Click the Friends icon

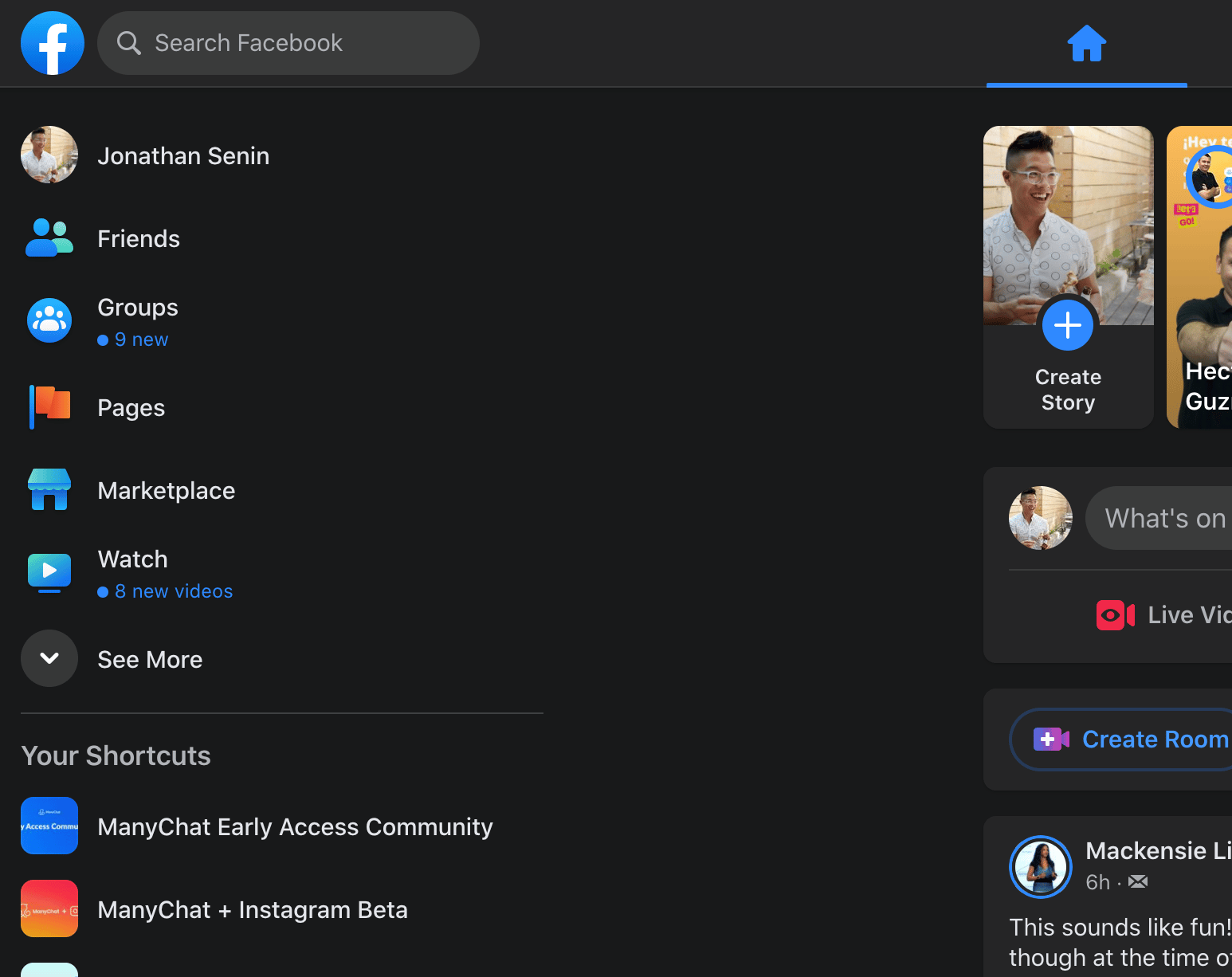tap(49, 237)
